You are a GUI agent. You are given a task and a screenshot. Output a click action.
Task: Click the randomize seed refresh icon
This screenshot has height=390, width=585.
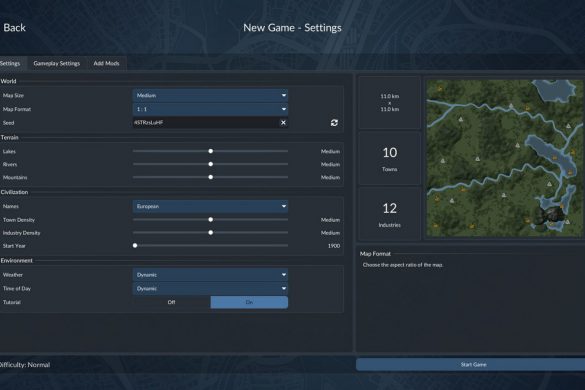coord(334,123)
